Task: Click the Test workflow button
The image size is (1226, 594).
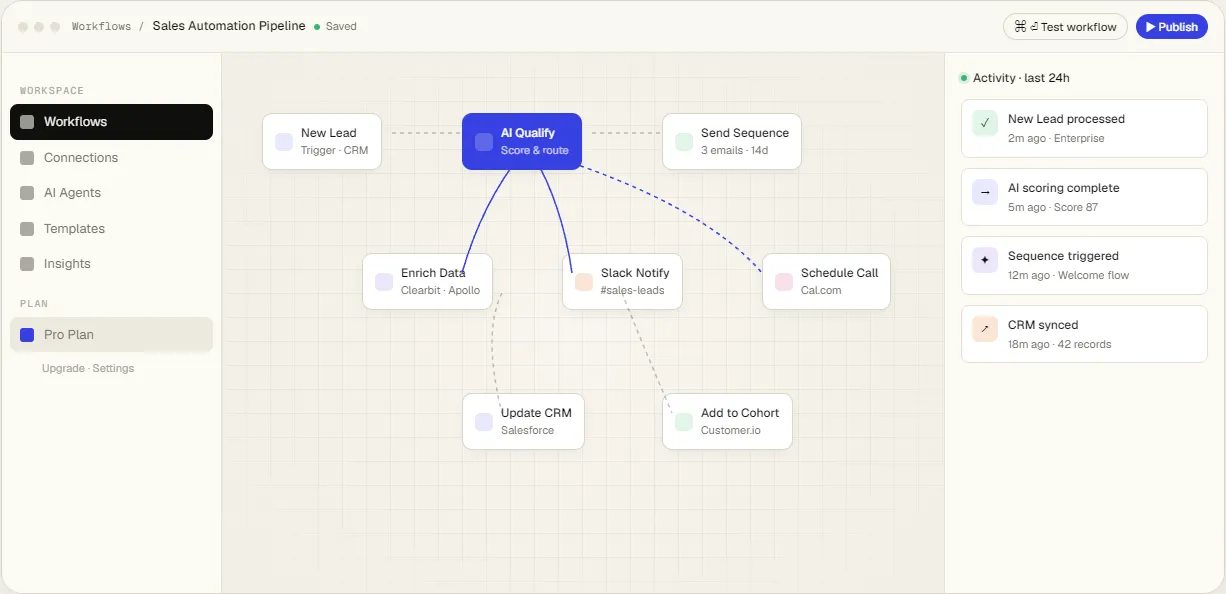Action: (x=1065, y=27)
